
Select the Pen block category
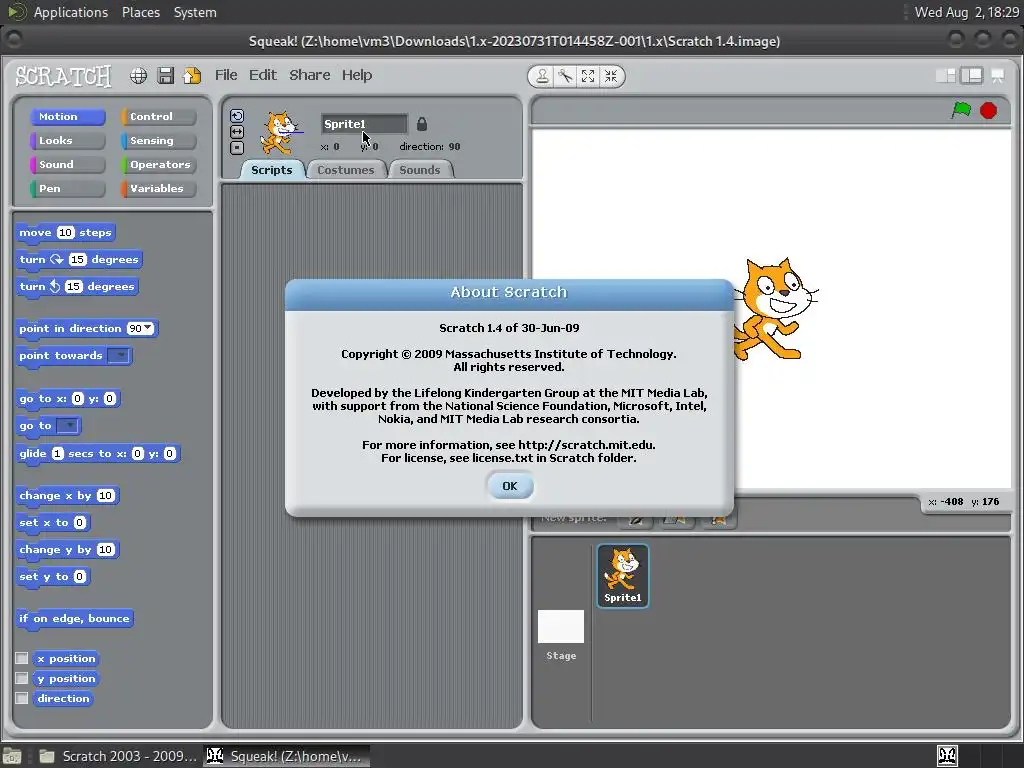(67, 188)
